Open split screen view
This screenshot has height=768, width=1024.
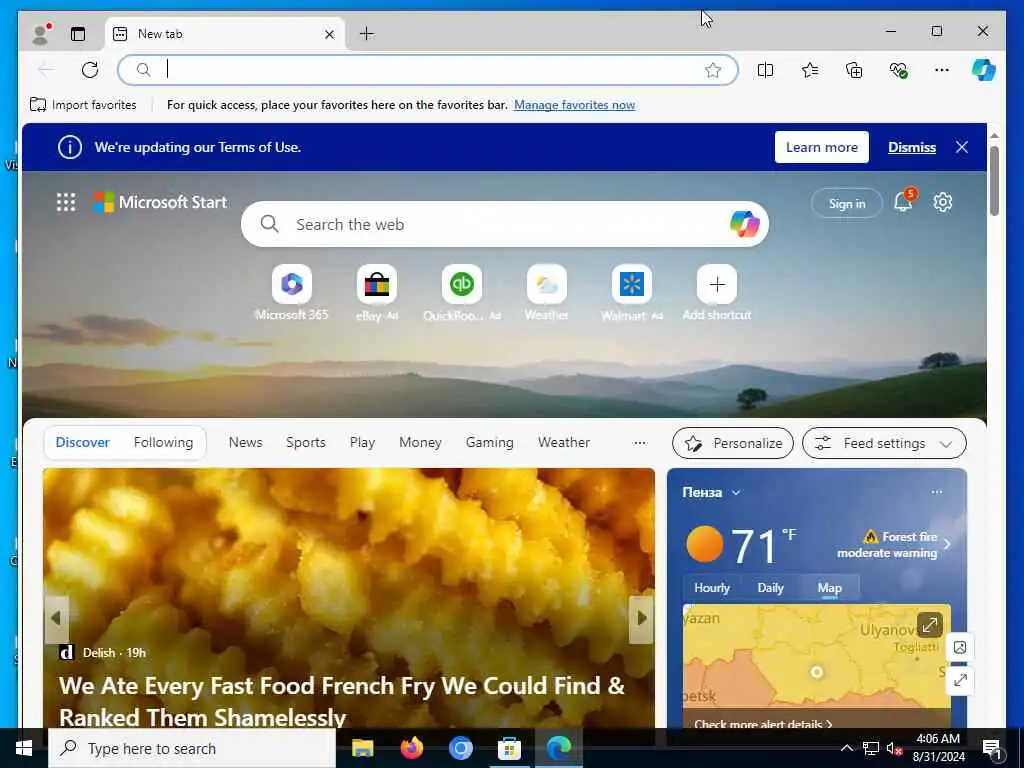[x=765, y=70]
